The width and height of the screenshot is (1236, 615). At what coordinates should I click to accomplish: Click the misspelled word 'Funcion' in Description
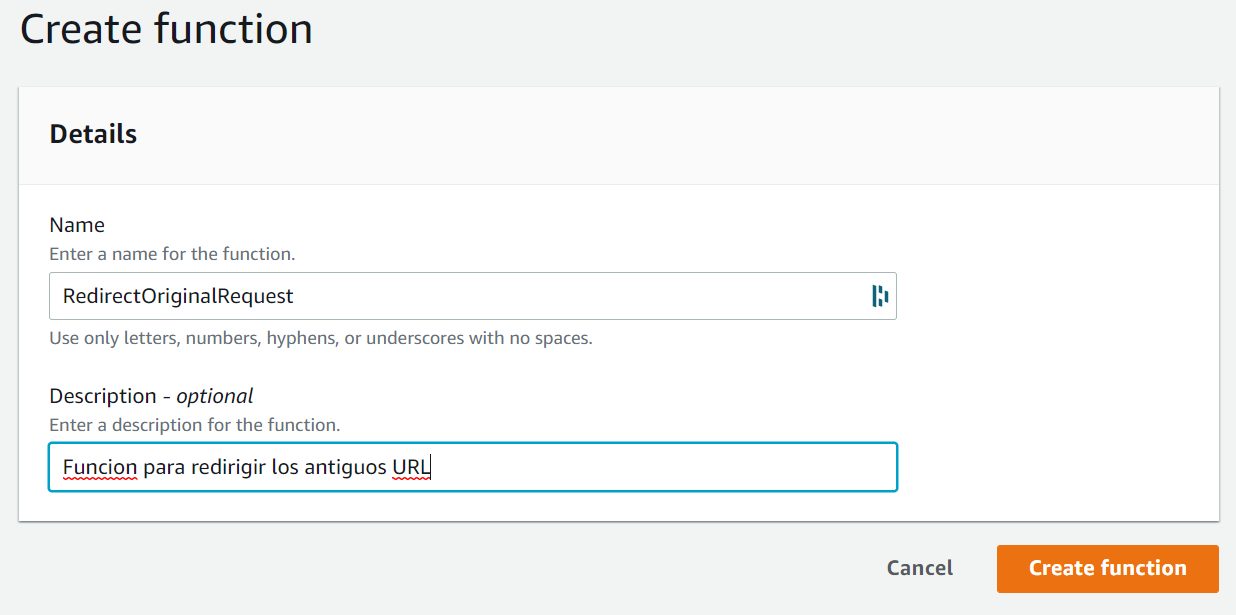tap(99, 467)
